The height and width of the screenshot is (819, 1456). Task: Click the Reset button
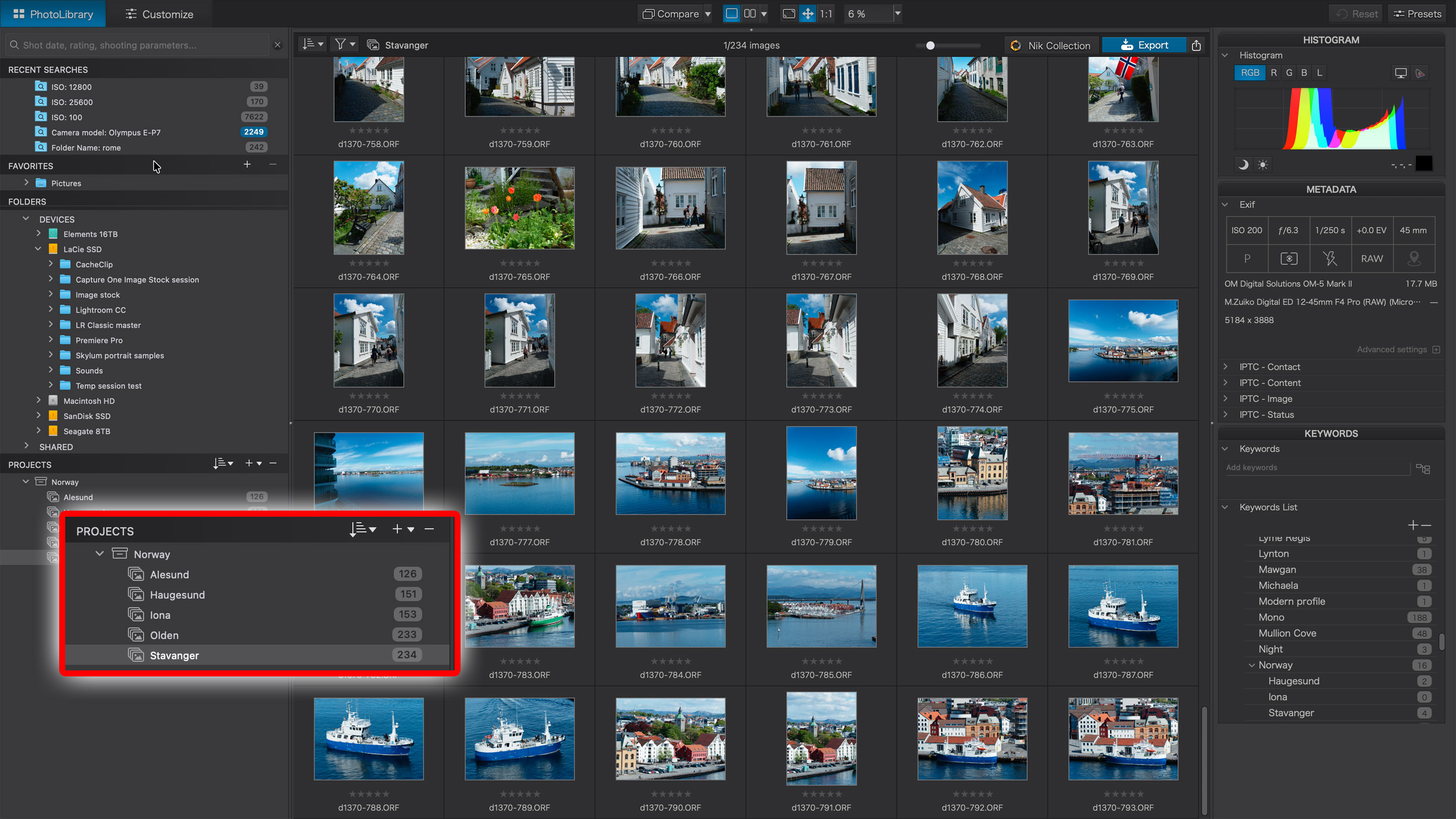pos(1355,14)
